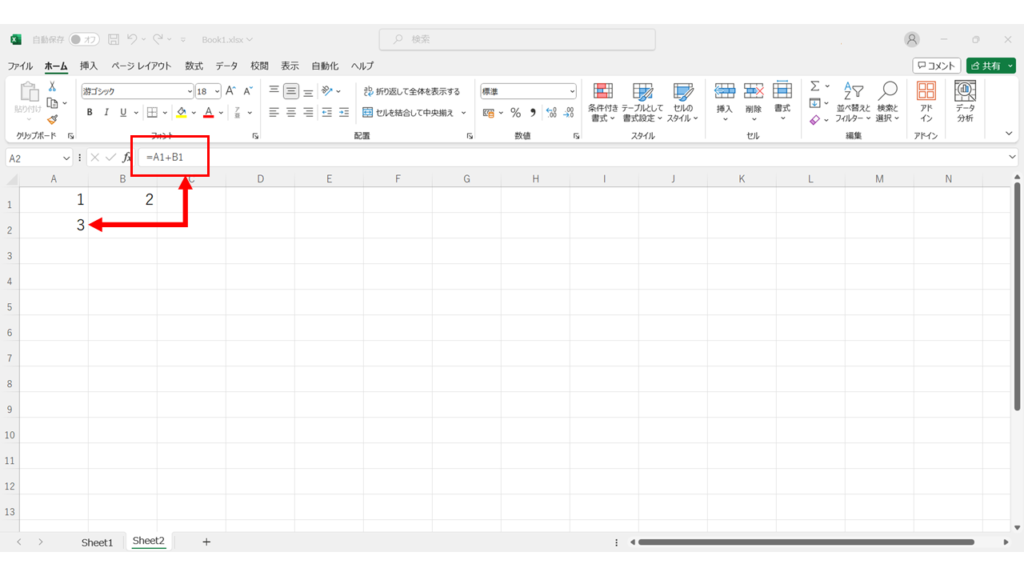Image resolution: width=1024 pixels, height=576 pixels.
Task: Switch to the Formulas tab
Action: coord(194,66)
